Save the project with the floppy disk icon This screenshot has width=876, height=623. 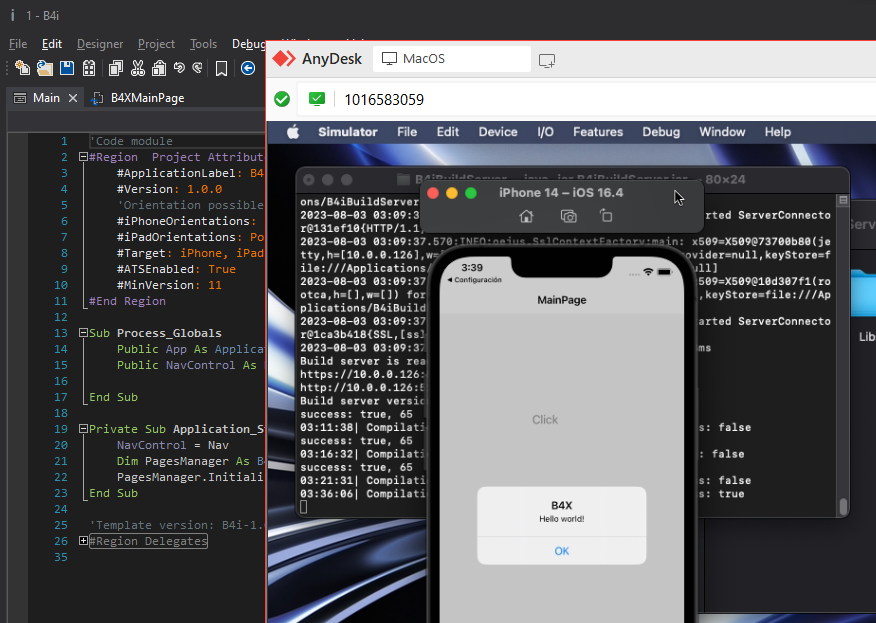[x=67, y=68]
